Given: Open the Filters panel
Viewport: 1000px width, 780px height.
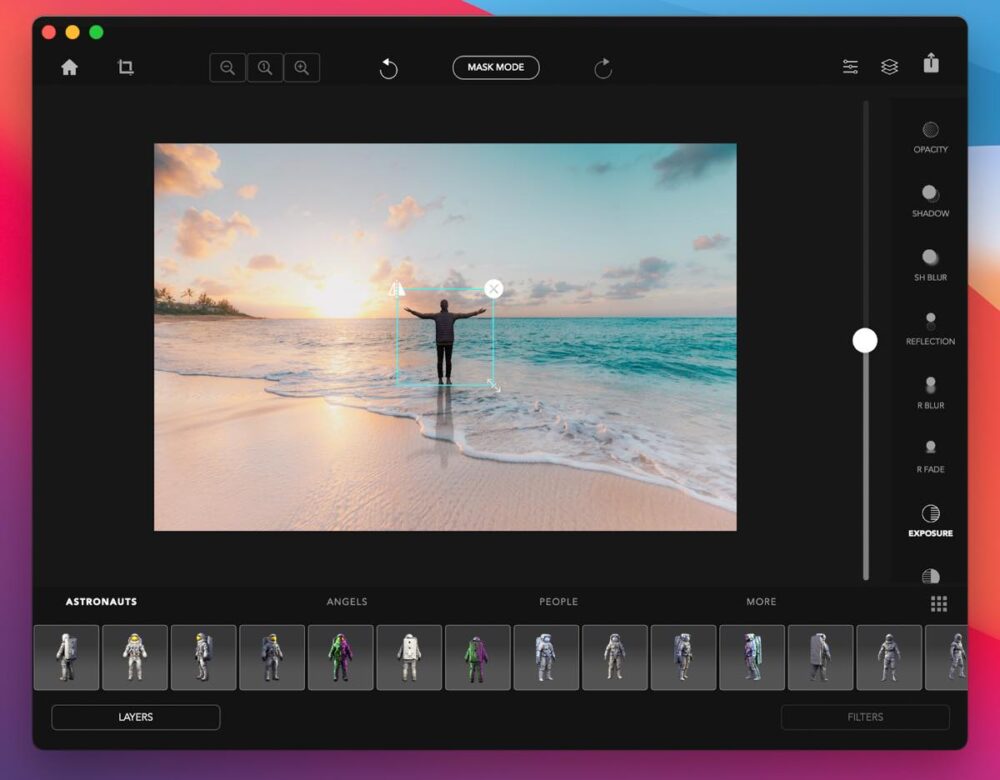Looking at the screenshot, I should tap(865, 717).
